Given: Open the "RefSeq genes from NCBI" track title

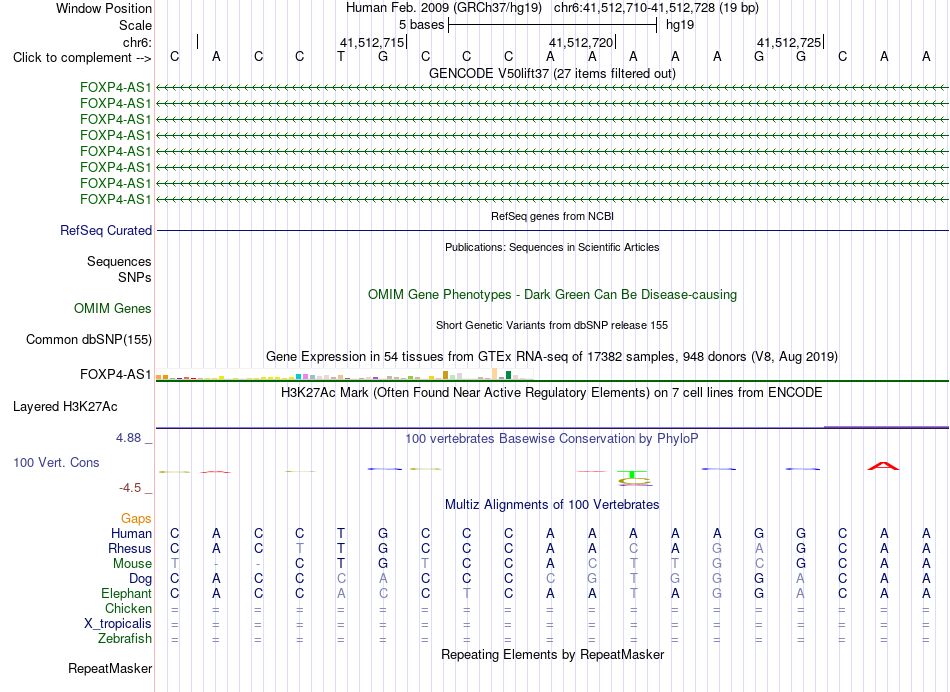Looking at the screenshot, I should (x=552, y=216).
